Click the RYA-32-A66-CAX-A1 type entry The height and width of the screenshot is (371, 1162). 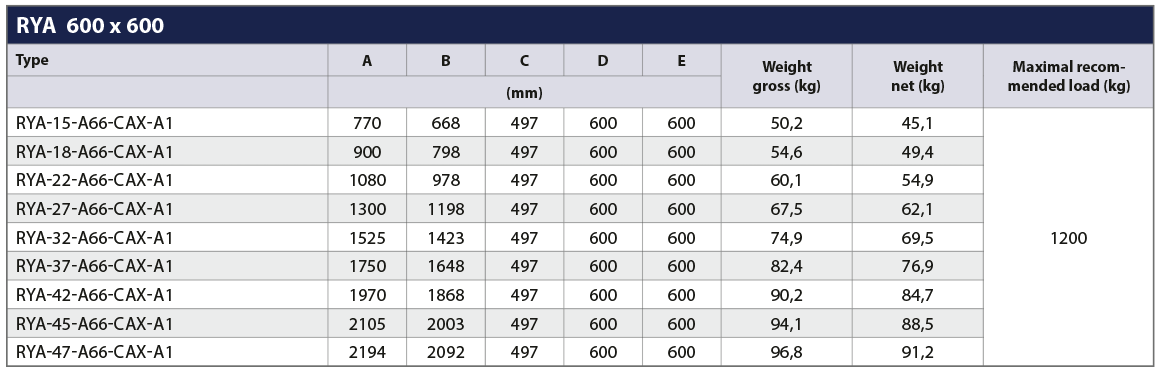[94, 238]
